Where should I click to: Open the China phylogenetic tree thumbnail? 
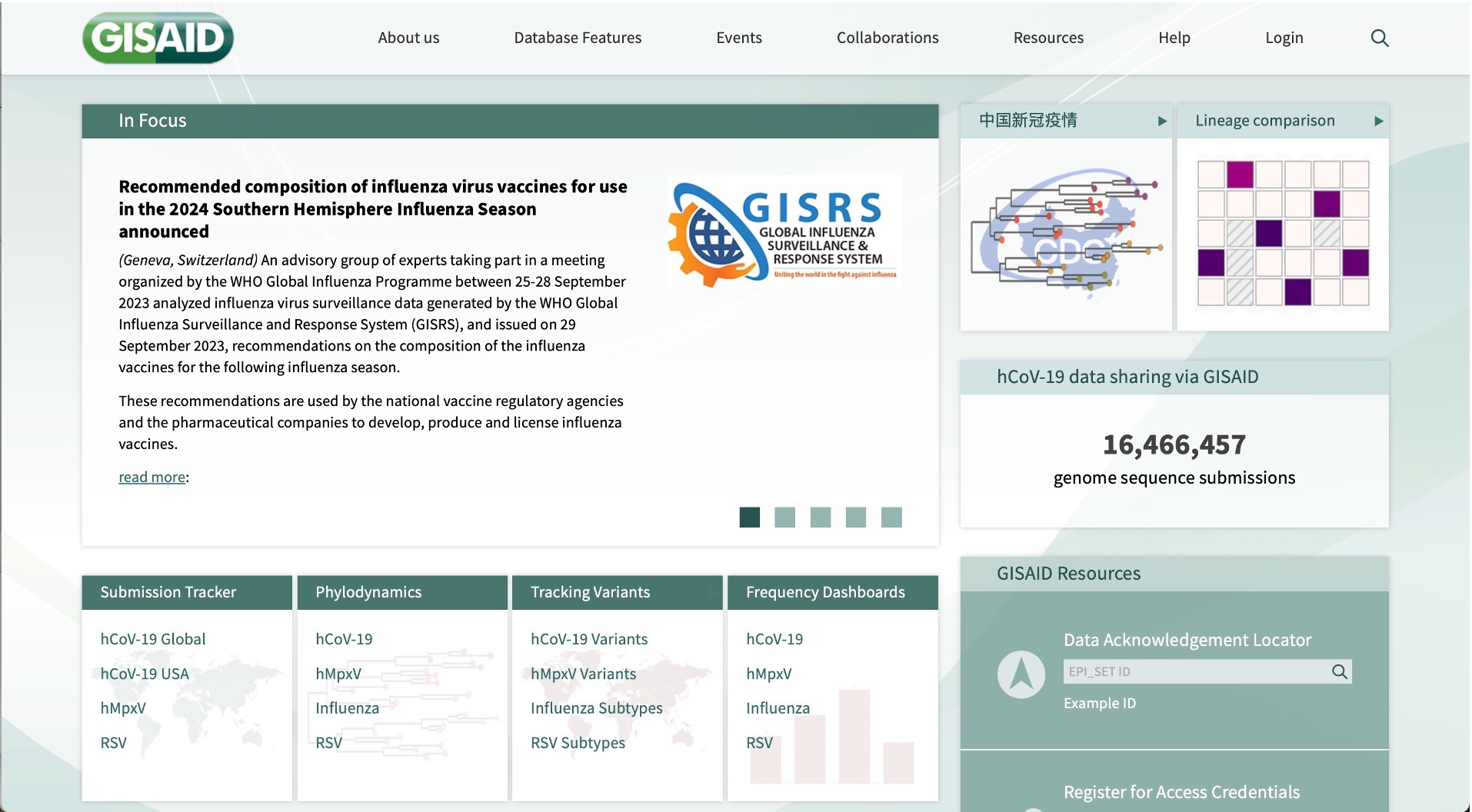[1066, 235]
